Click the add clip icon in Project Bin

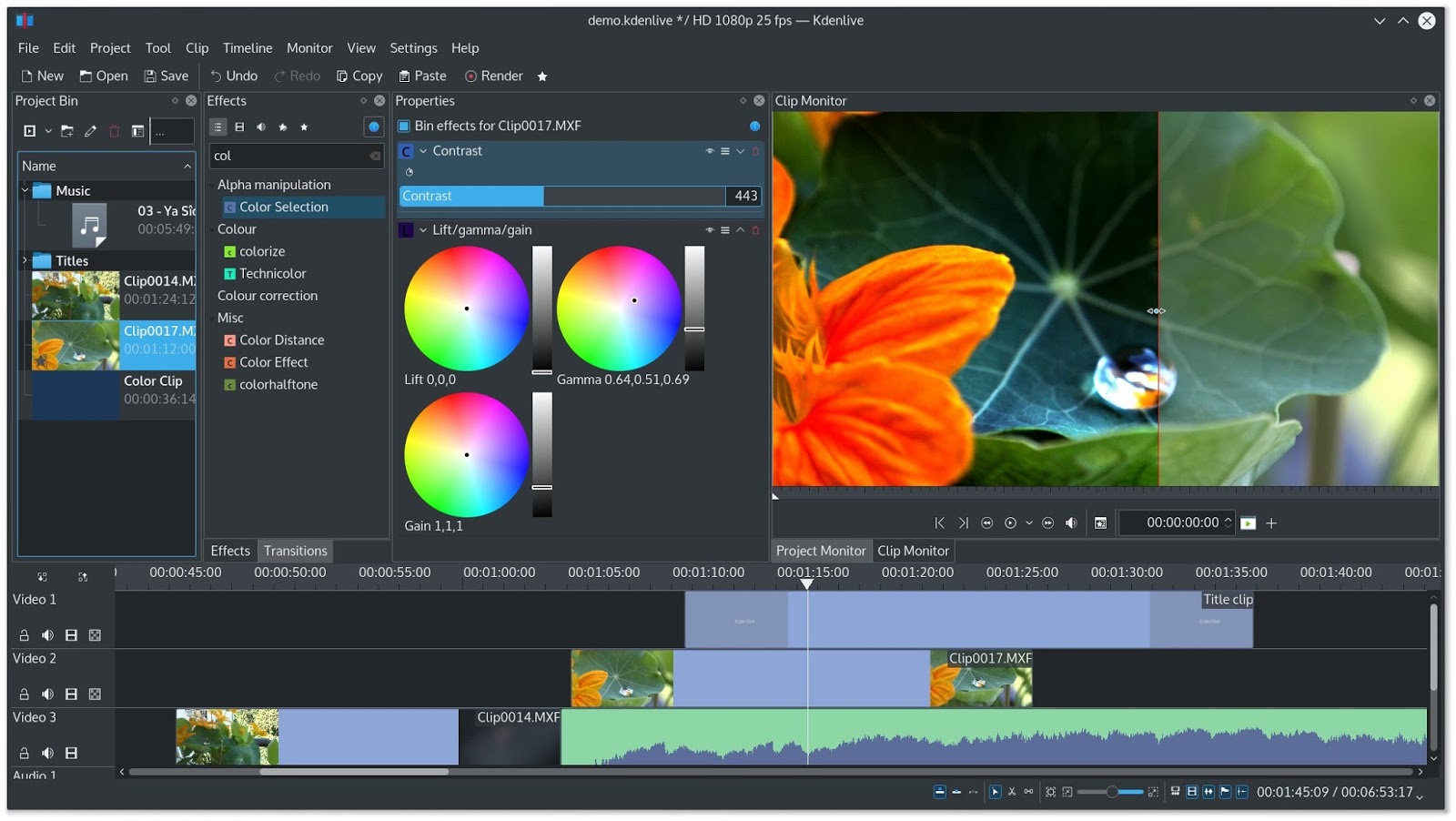30,131
